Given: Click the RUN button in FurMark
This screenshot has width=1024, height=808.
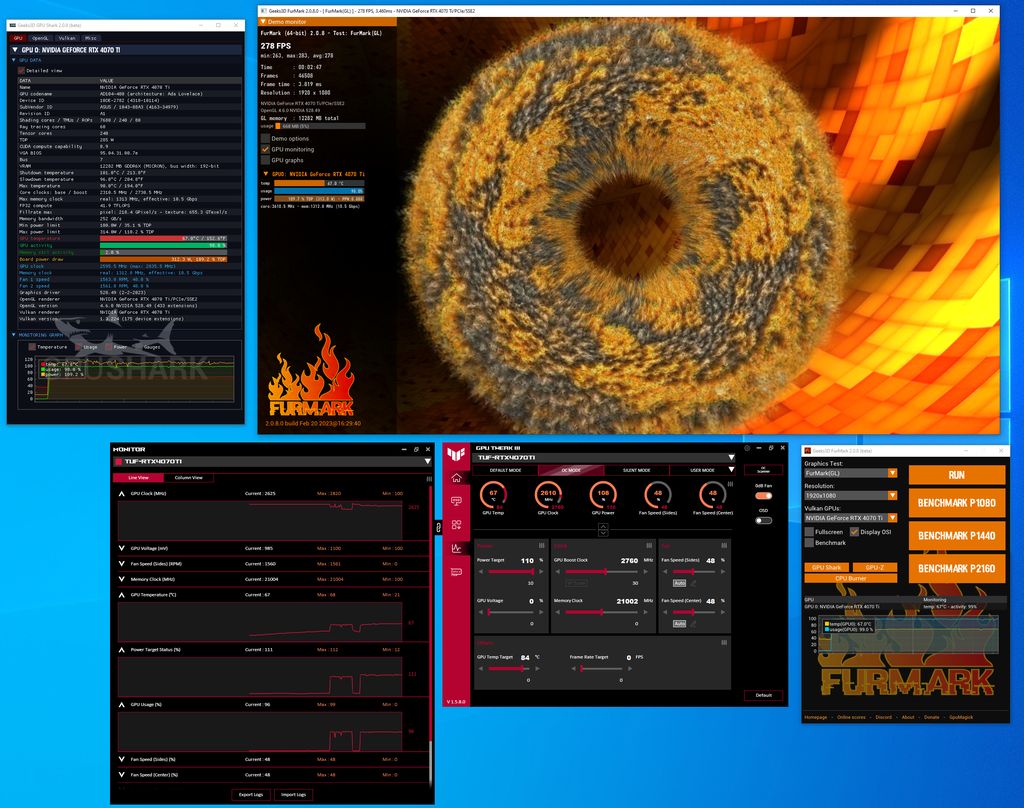Looking at the screenshot, I should 957,475.
